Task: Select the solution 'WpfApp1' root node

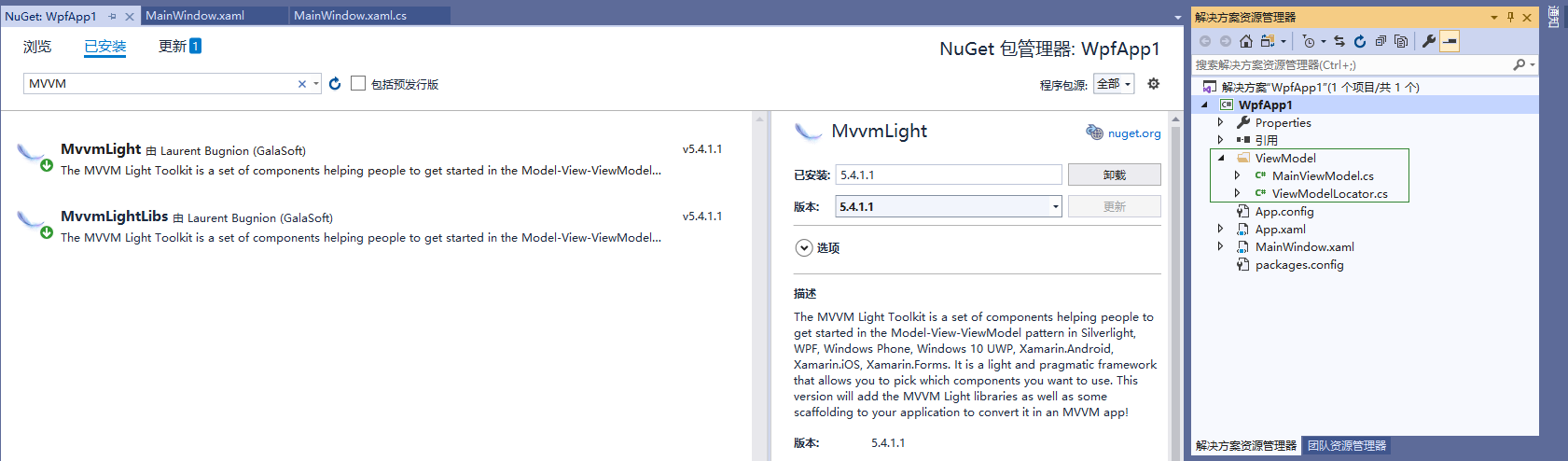Action: pyautogui.click(x=1320, y=87)
